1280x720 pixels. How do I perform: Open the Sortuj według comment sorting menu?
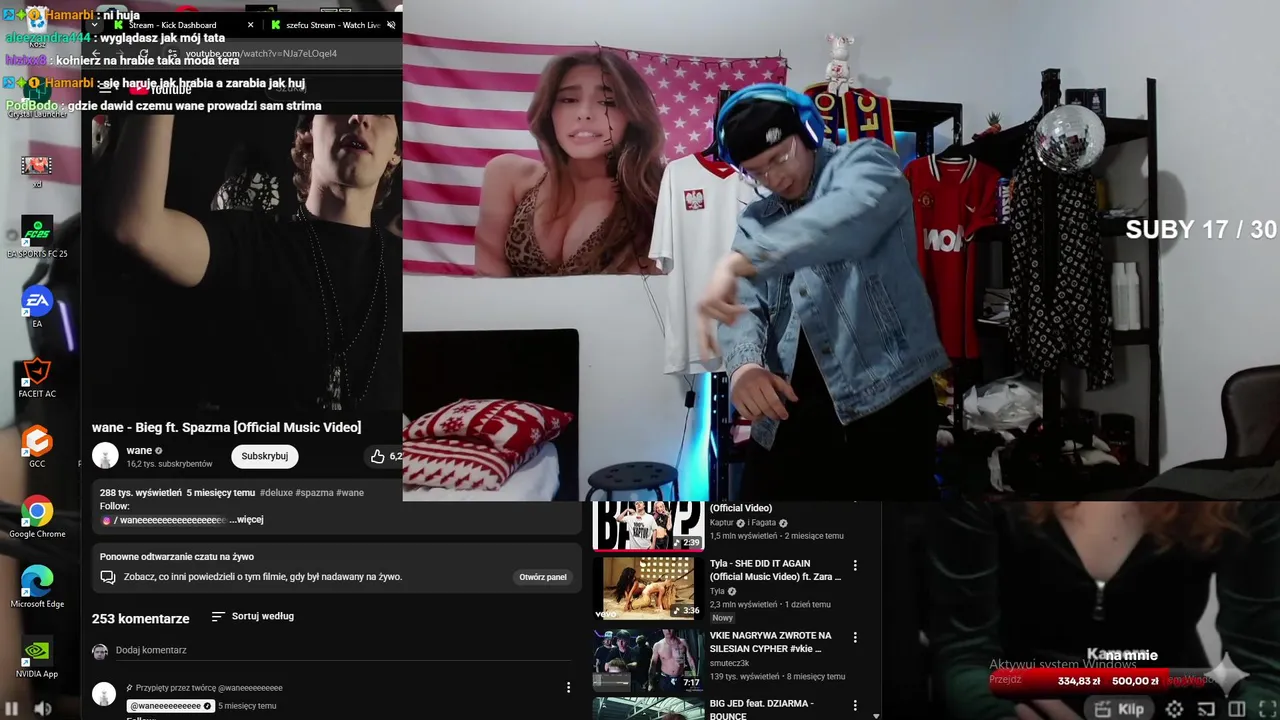tap(253, 616)
